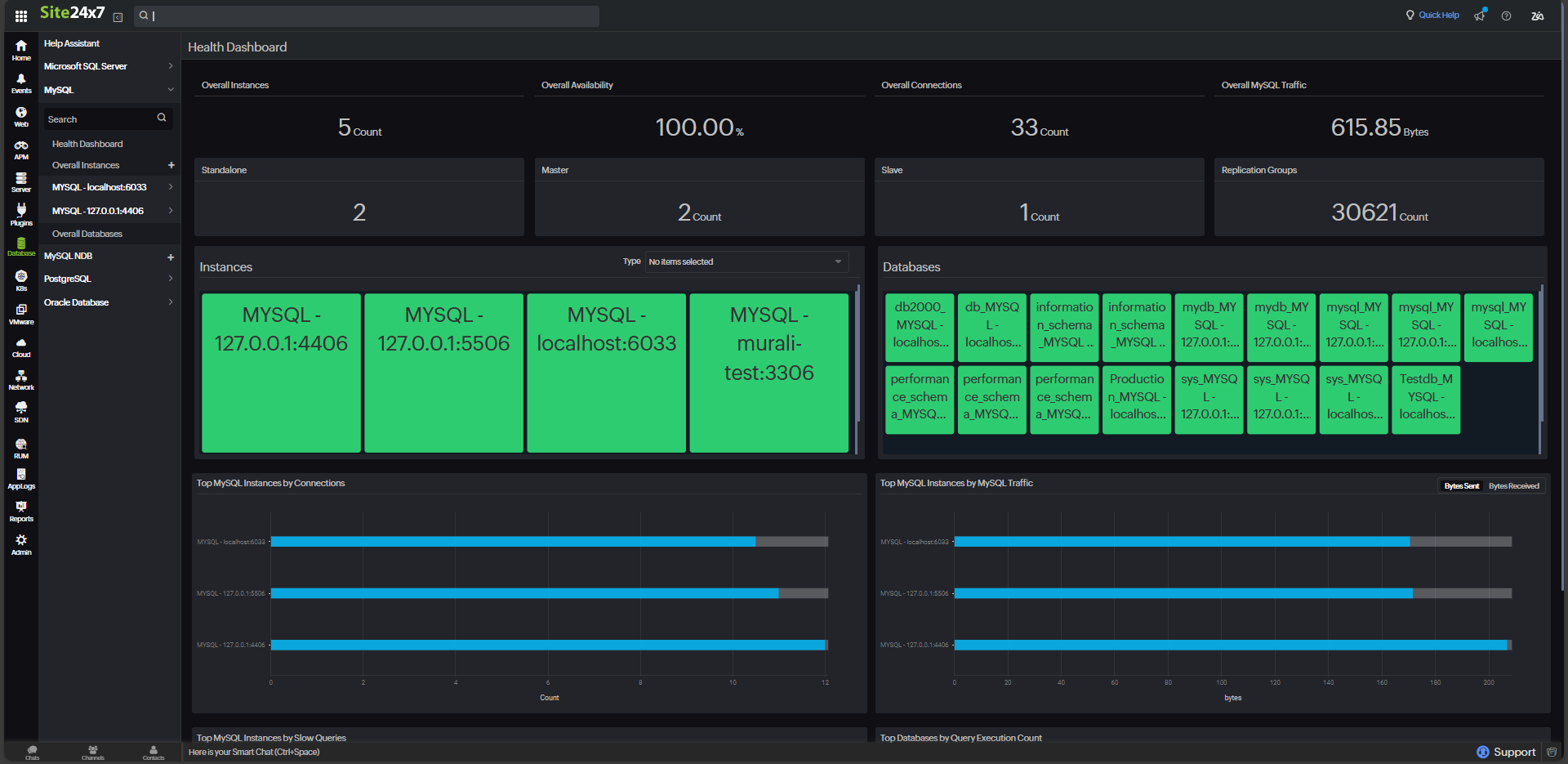Click the Support button

(1506, 752)
